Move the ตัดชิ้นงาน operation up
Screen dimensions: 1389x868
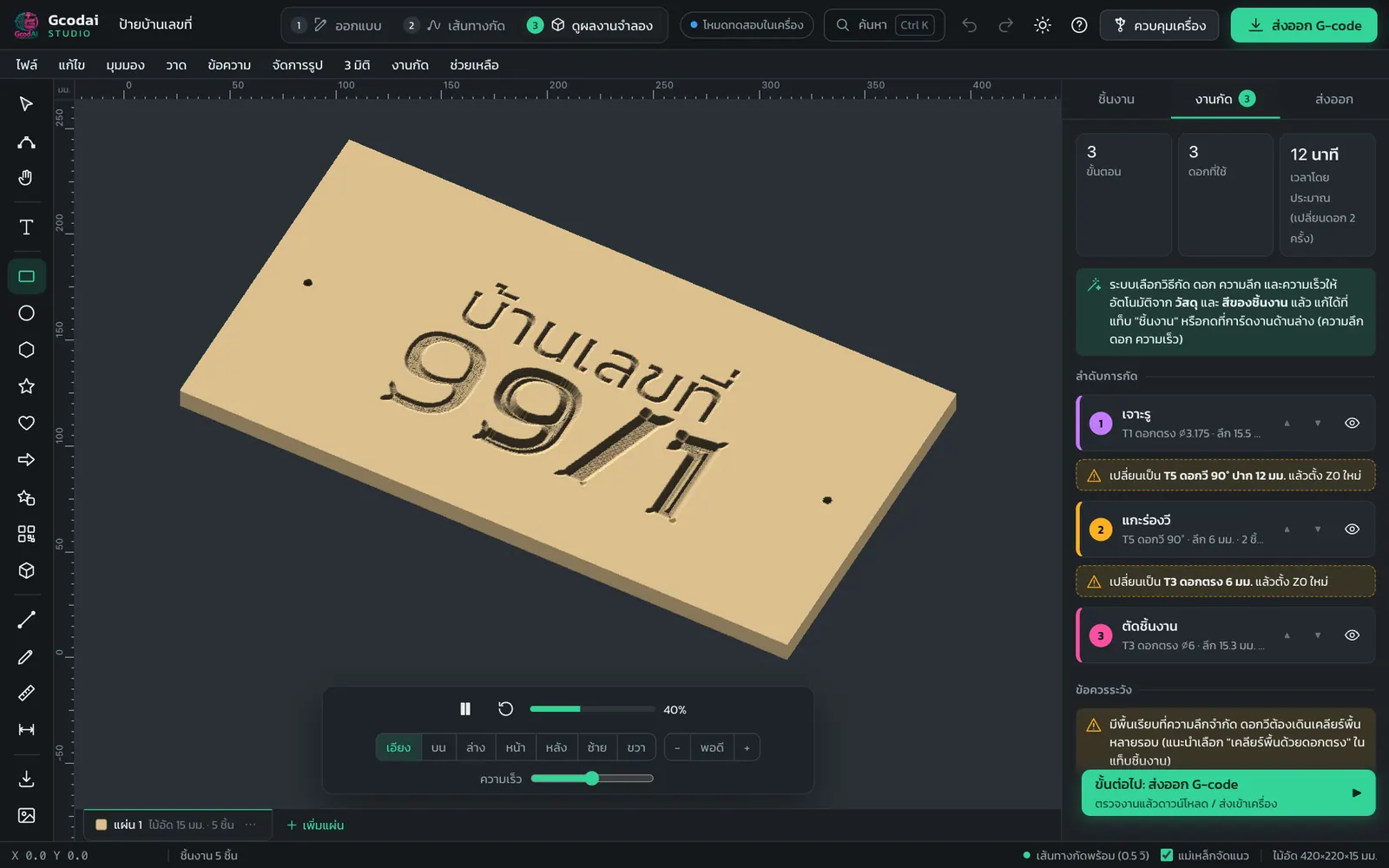point(1287,635)
